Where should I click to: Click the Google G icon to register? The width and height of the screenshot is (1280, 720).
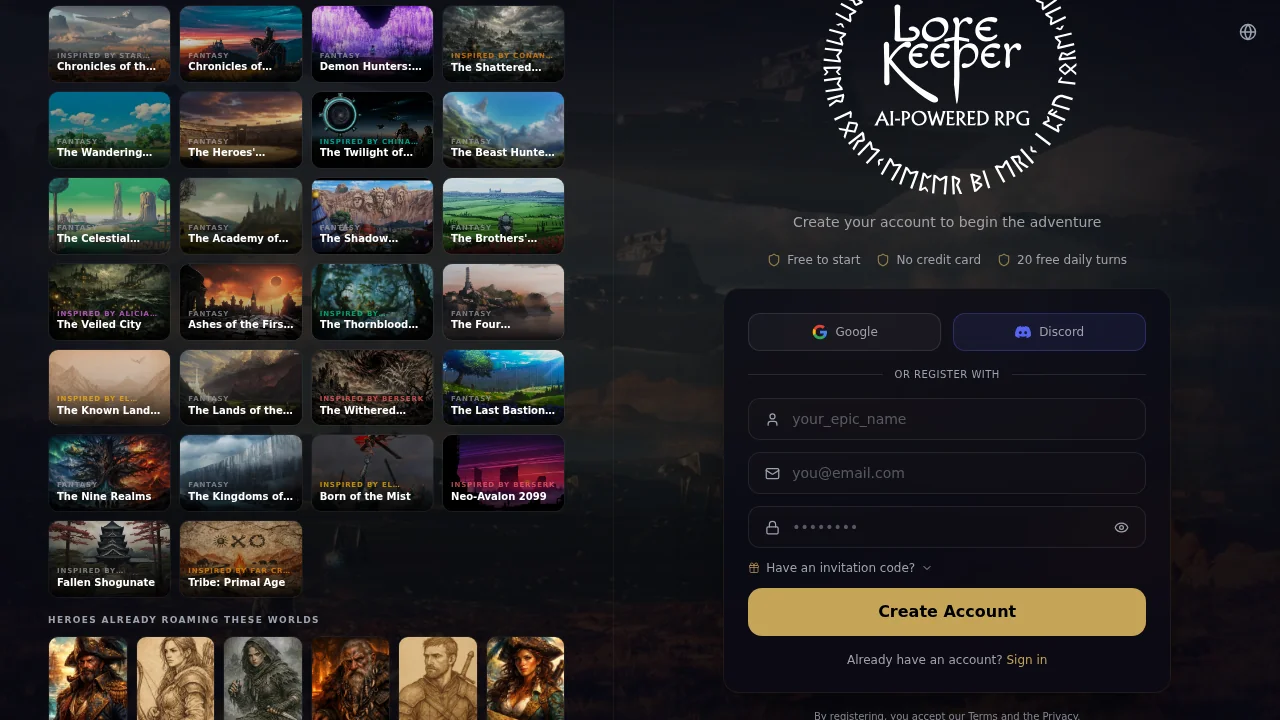(820, 331)
